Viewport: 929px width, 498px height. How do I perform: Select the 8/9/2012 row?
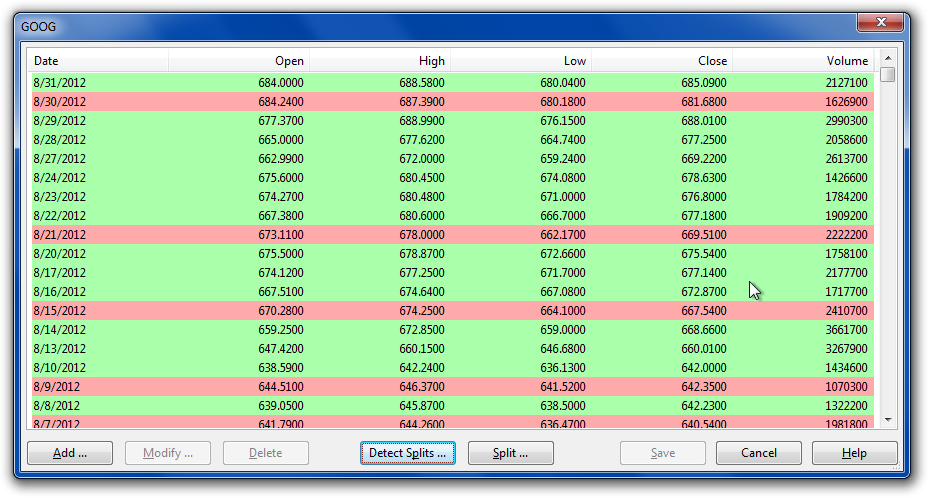pyautogui.click(x=450, y=387)
